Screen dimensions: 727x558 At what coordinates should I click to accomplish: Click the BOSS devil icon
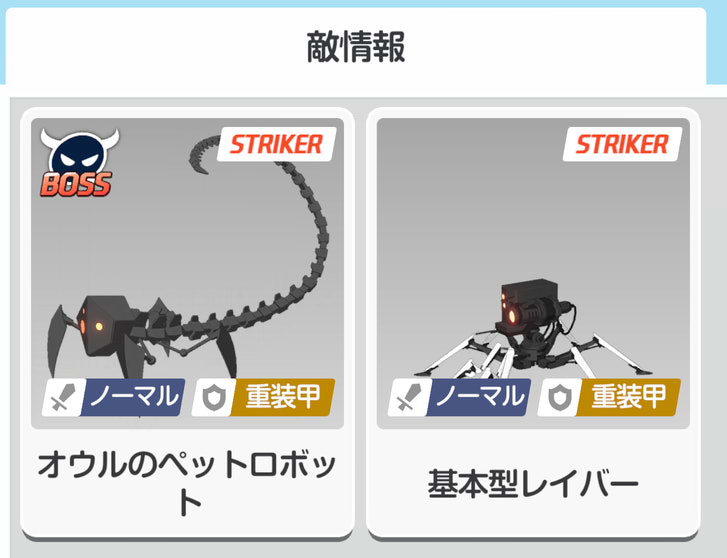79,162
